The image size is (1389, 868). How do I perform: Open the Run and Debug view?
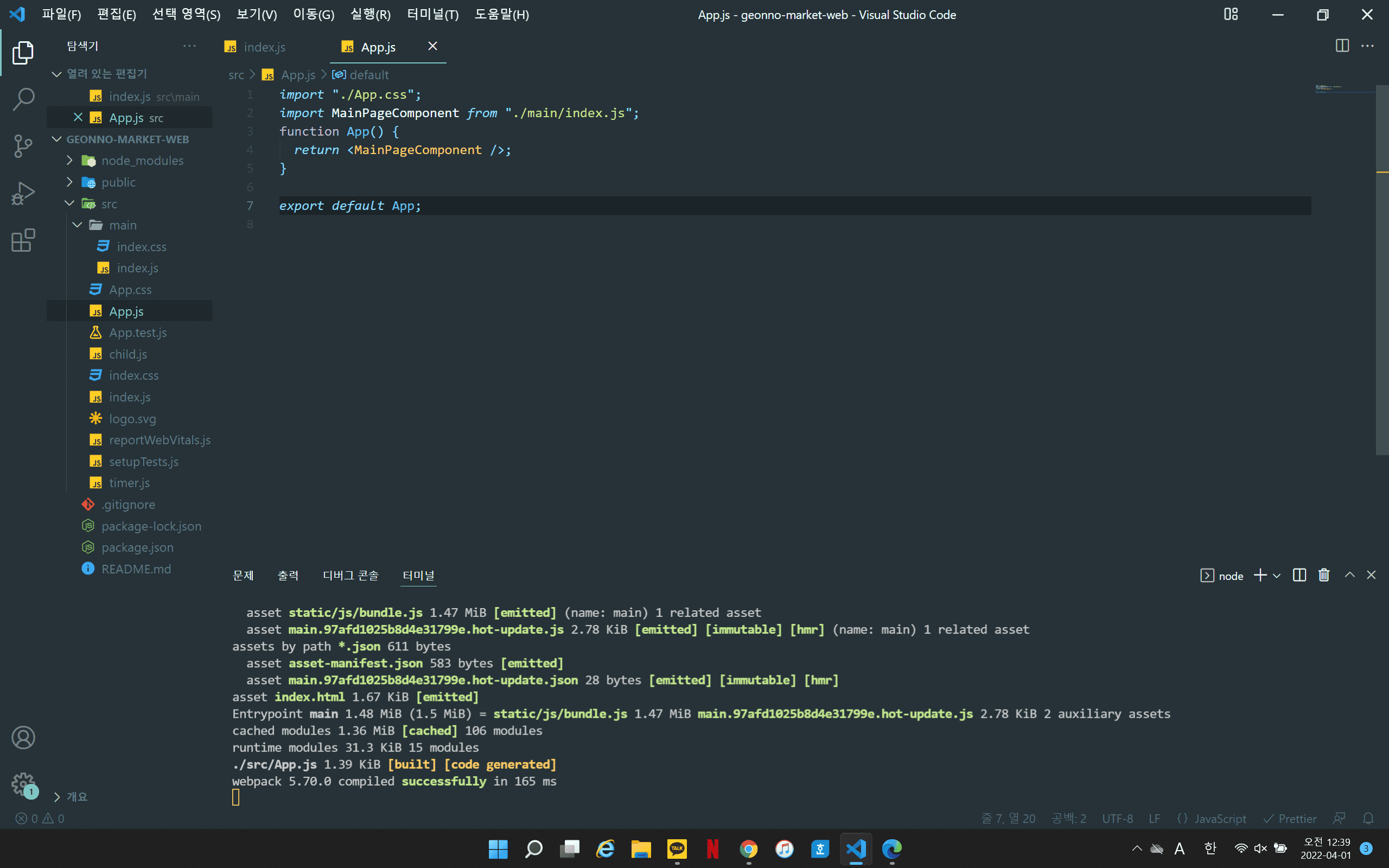23,193
